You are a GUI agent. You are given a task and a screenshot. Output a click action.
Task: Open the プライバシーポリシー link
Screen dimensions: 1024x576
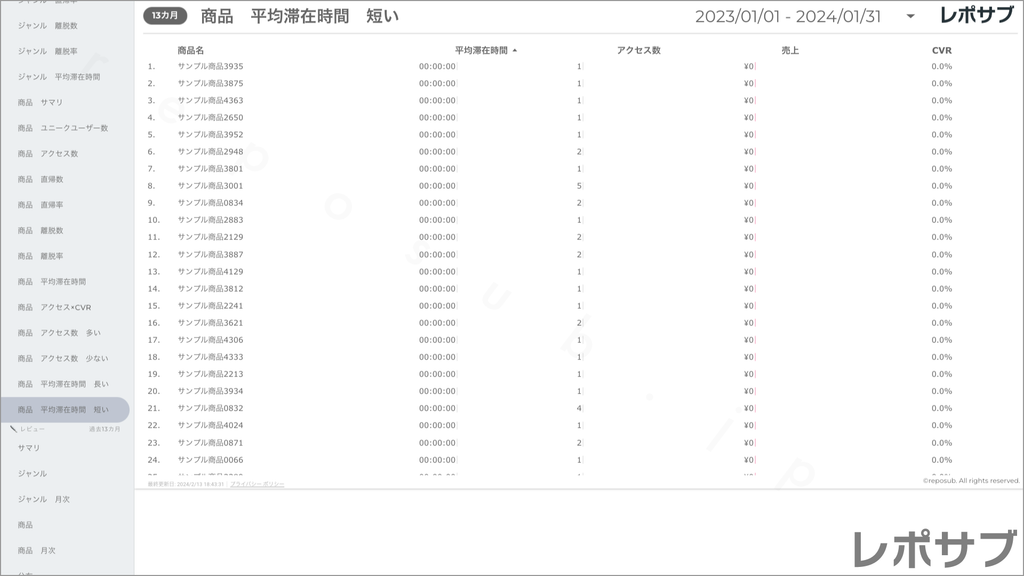257,484
